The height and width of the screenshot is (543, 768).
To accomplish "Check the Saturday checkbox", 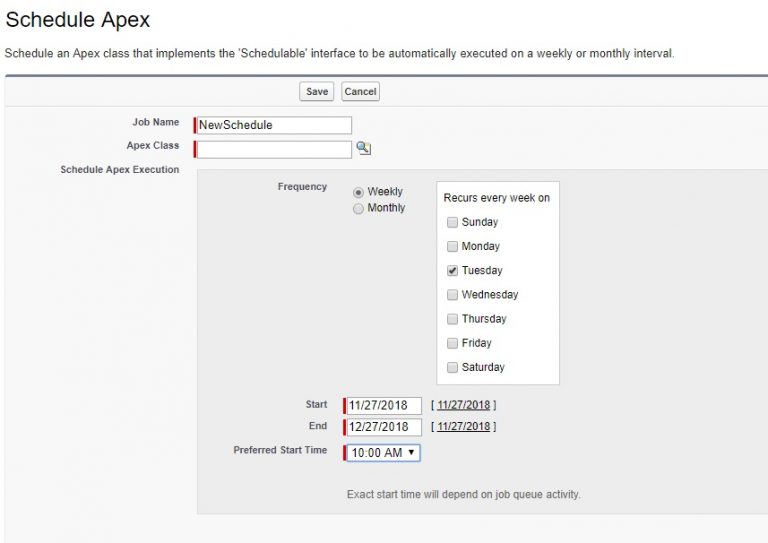I will (452, 367).
